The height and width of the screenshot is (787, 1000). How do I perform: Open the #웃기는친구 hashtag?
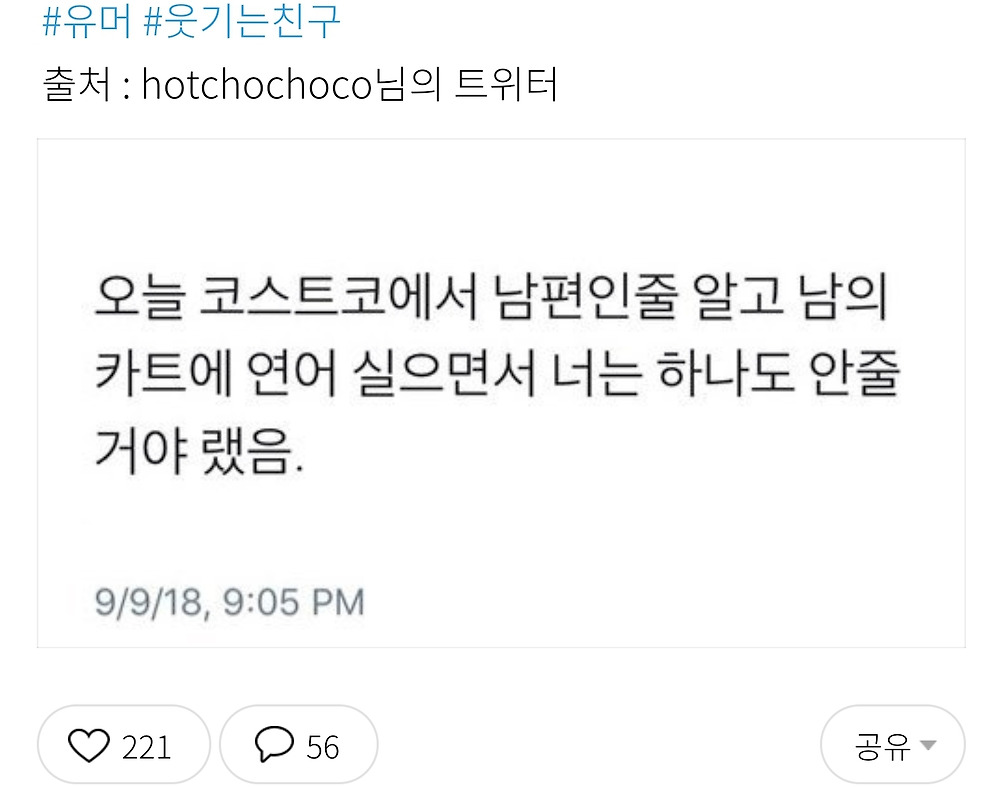click(242, 20)
